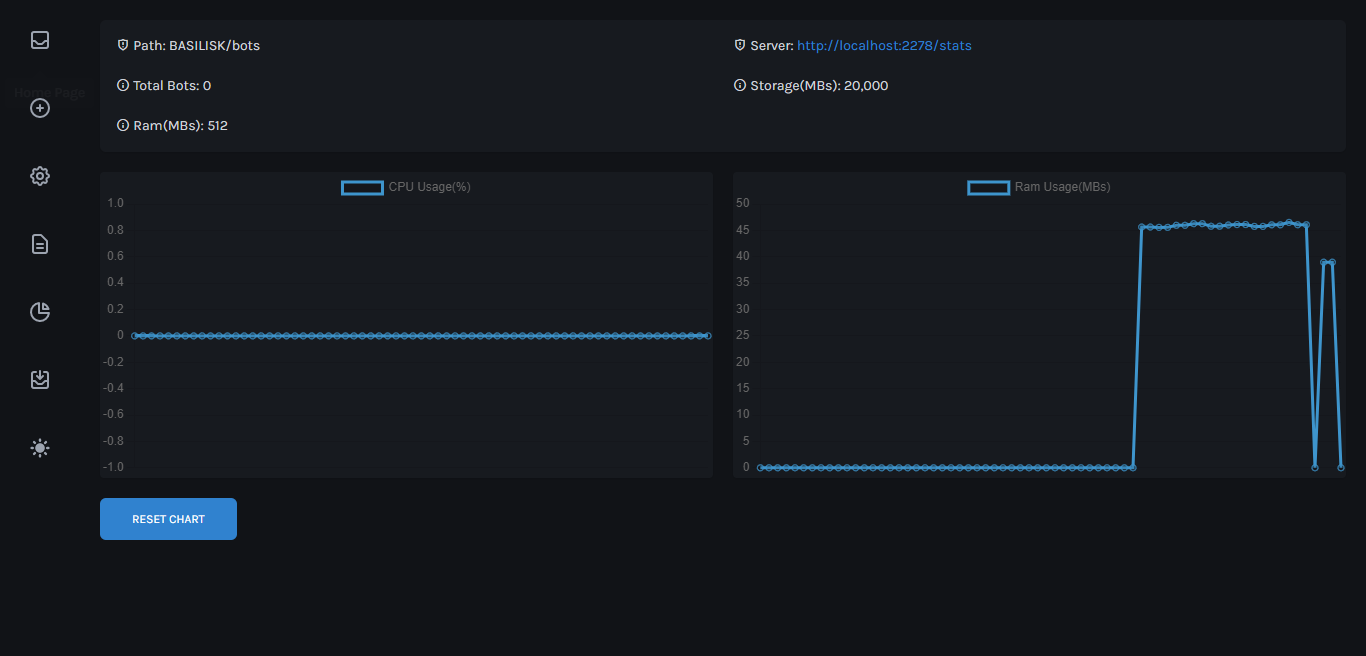Toggle the sun icon to switch theme
1366x656 pixels.
pos(40,447)
